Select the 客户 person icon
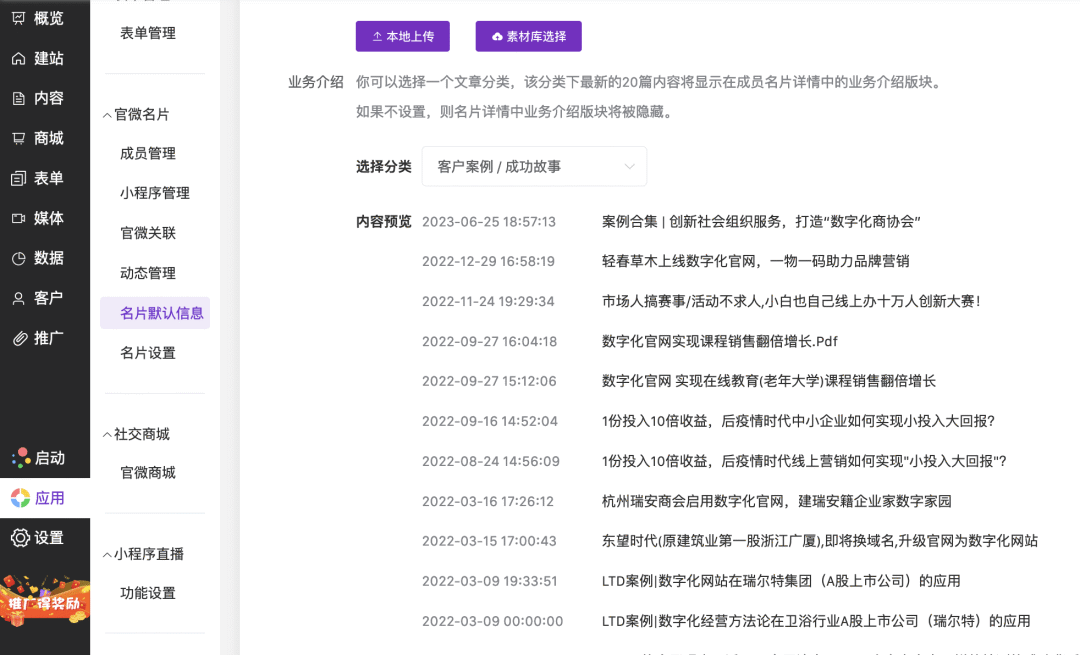The image size is (1080, 655). click(x=19, y=298)
